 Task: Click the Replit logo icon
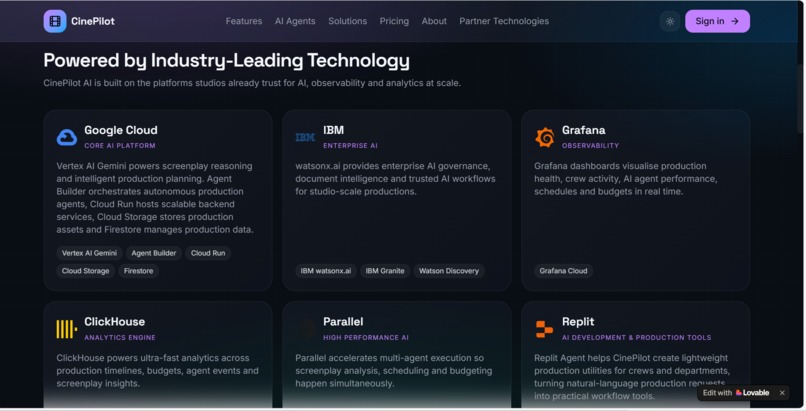tap(544, 329)
